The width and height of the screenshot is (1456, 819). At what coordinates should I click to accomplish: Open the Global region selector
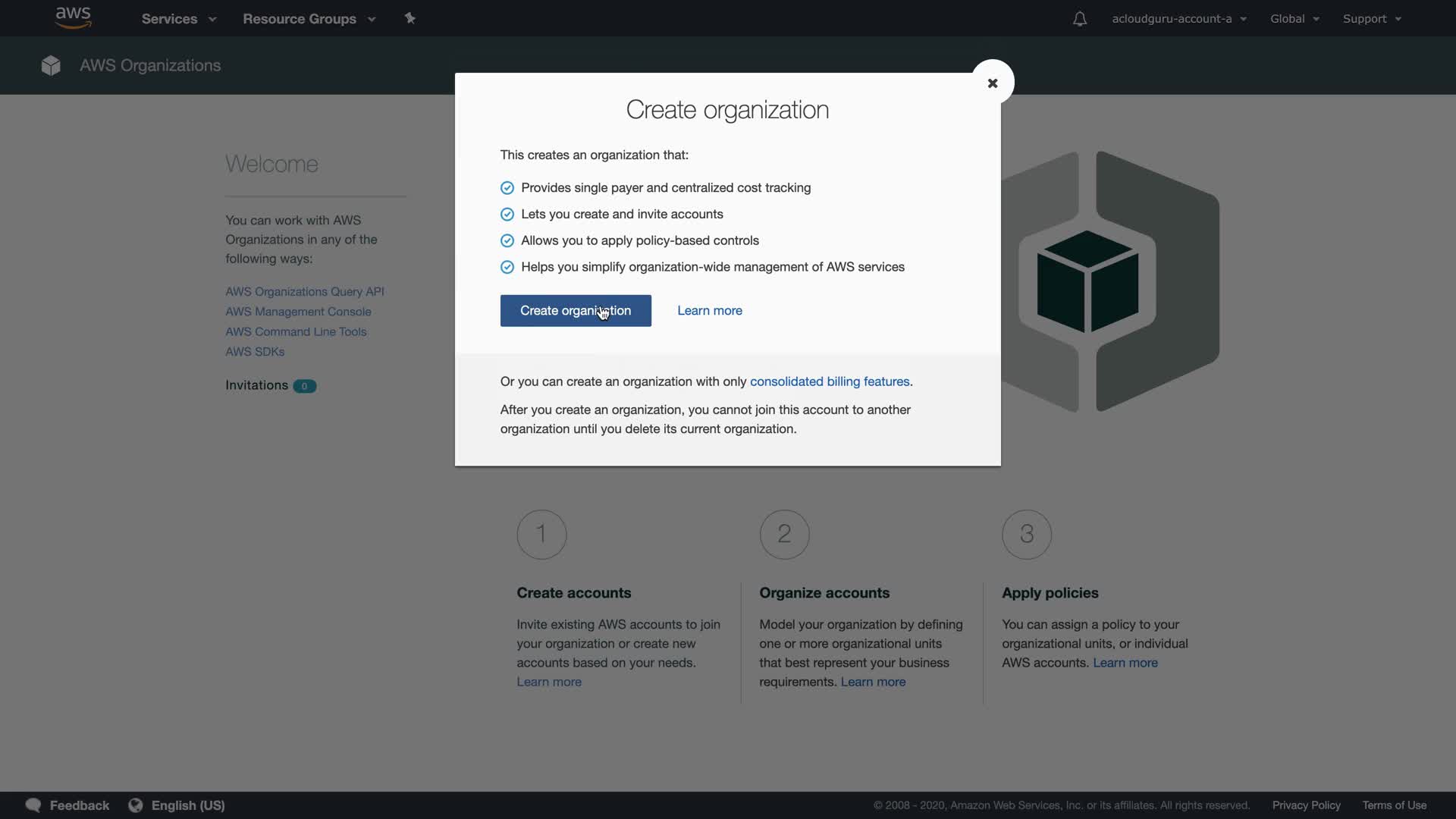click(x=1294, y=19)
